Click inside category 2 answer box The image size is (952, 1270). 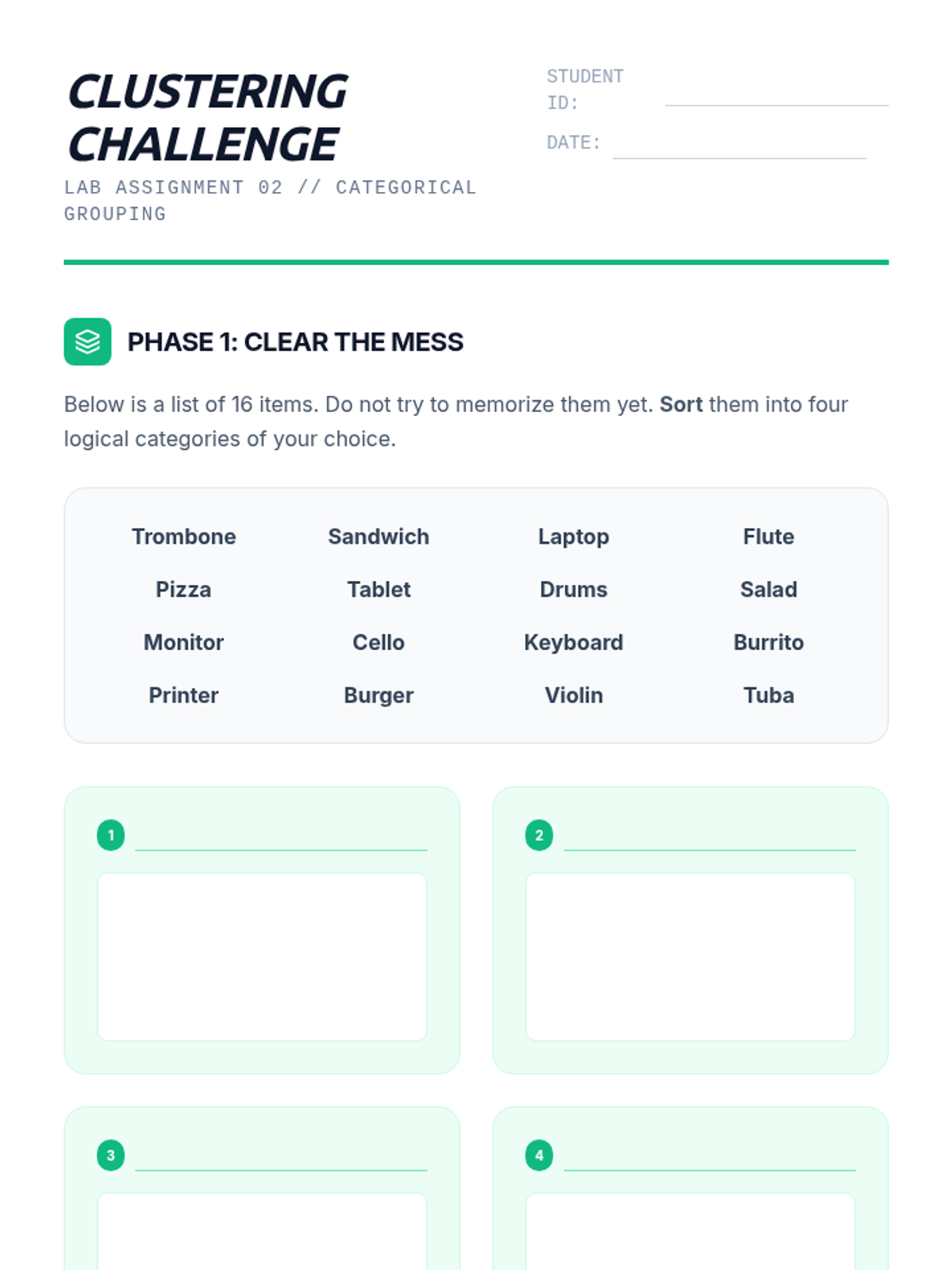690,956
